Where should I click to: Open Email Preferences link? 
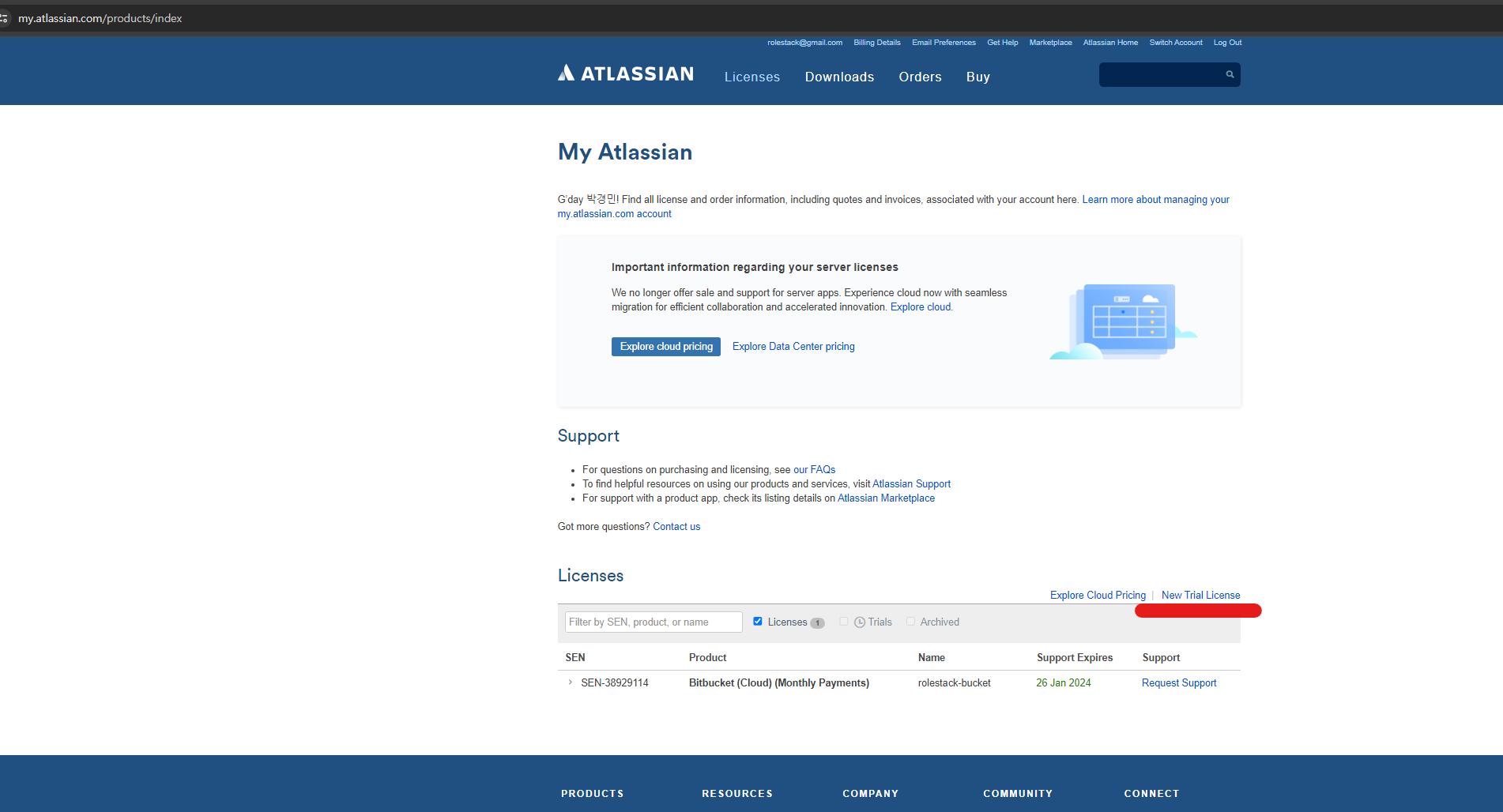(944, 43)
